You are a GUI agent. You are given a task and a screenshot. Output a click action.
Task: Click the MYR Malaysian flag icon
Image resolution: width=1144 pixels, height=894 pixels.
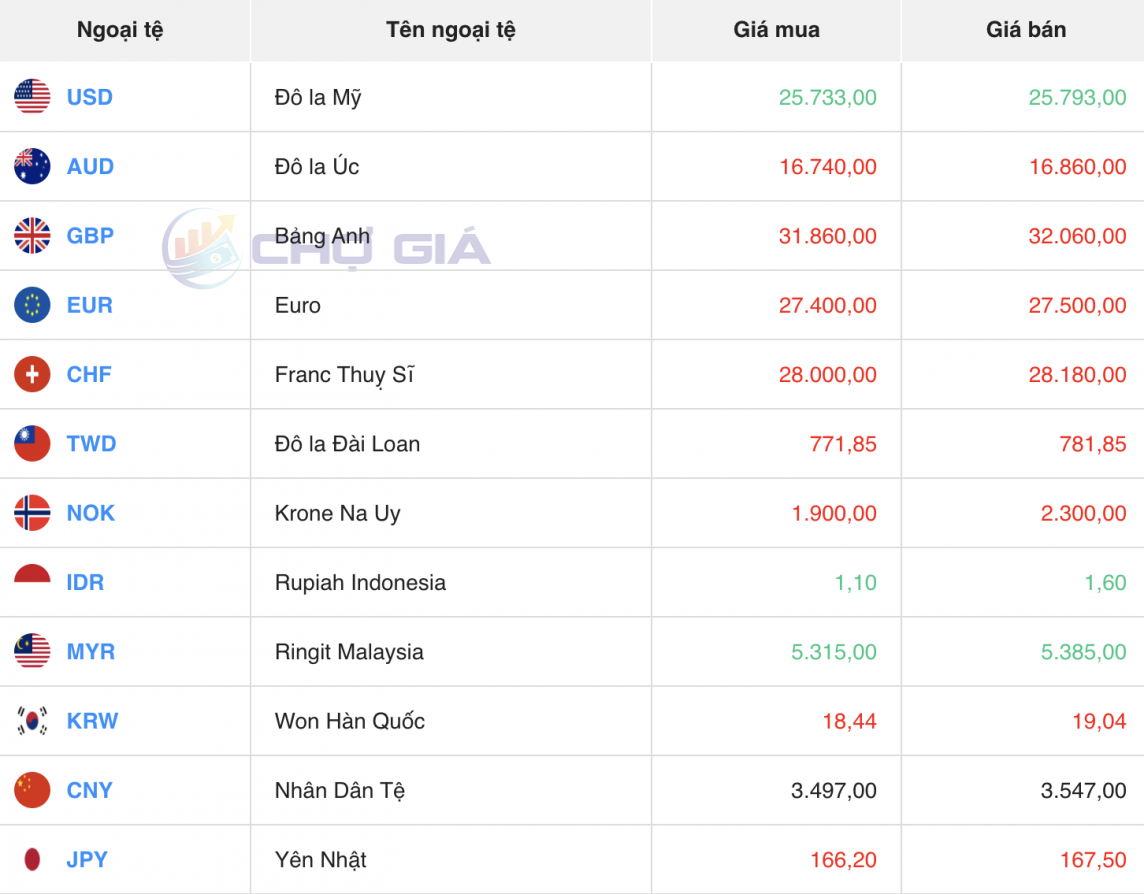[31, 651]
